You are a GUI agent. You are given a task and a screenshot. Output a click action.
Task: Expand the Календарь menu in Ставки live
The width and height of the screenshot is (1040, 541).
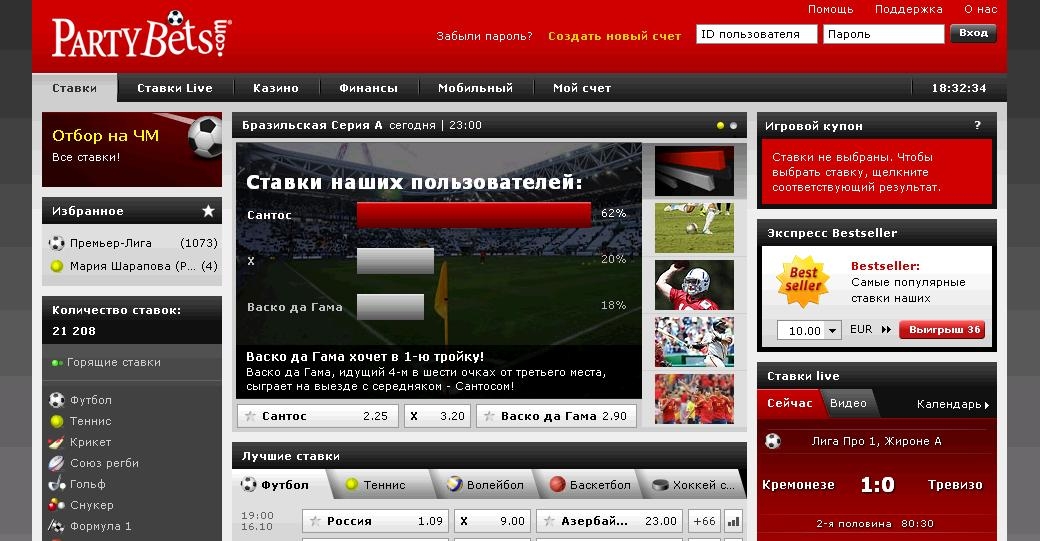pyautogui.click(x=952, y=405)
